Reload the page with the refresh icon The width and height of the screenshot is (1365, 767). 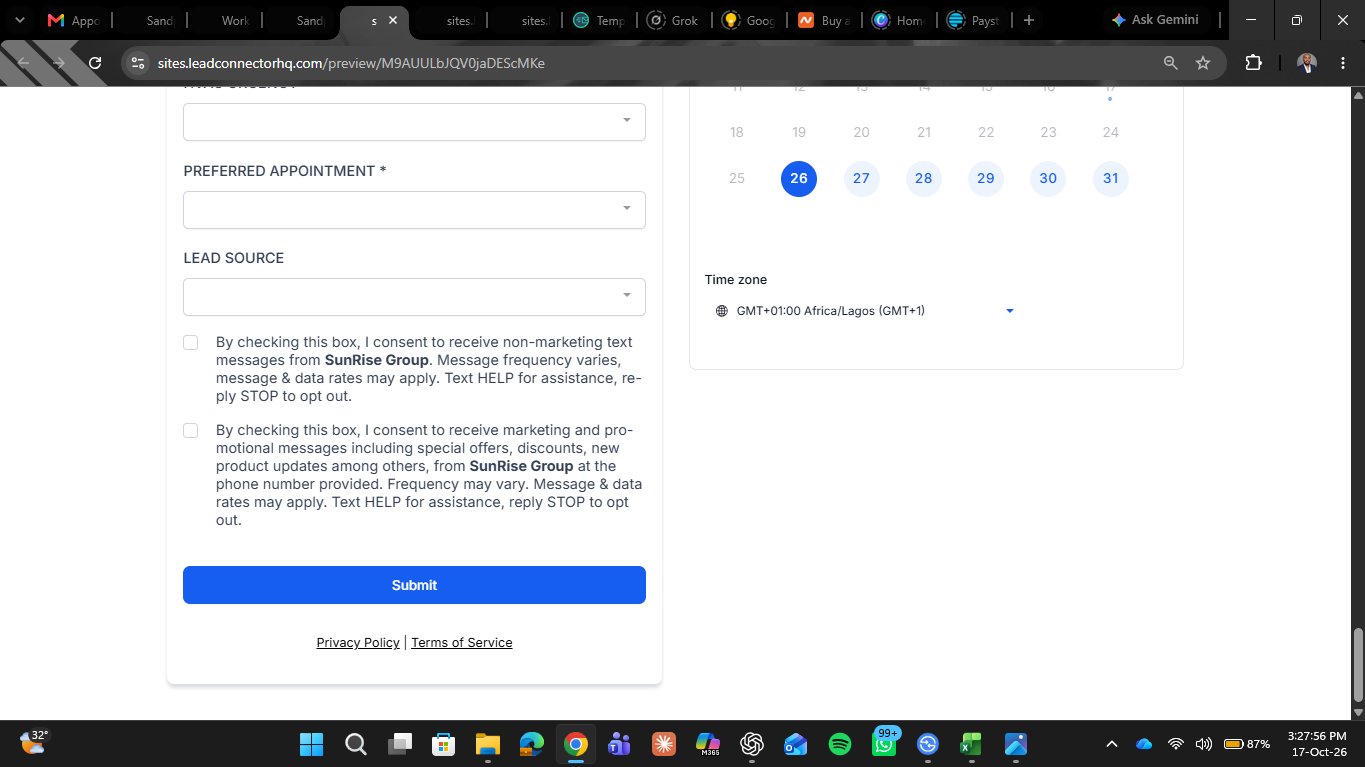tap(95, 63)
